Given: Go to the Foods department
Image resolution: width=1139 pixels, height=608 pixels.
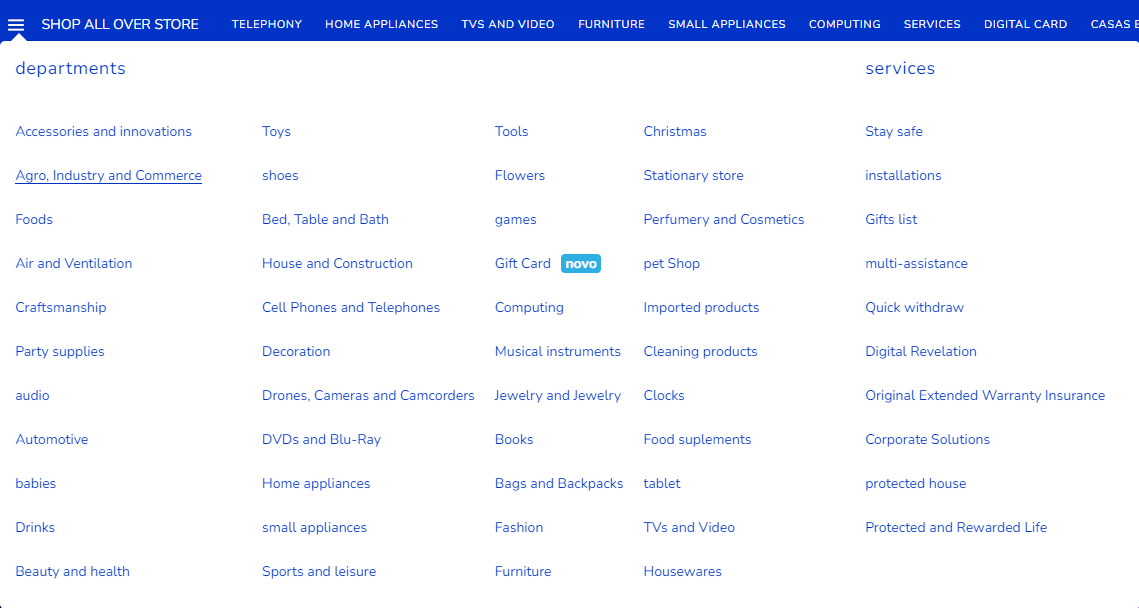Looking at the screenshot, I should [34, 219].
